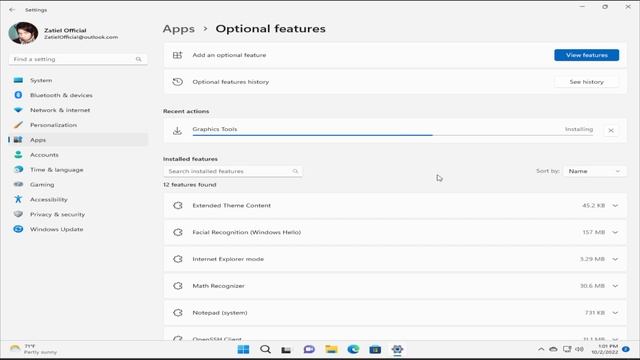The height and width of the screenshot is (360, 640).
Task: Open Network & internet settings
Action: (x=78, y=110)
